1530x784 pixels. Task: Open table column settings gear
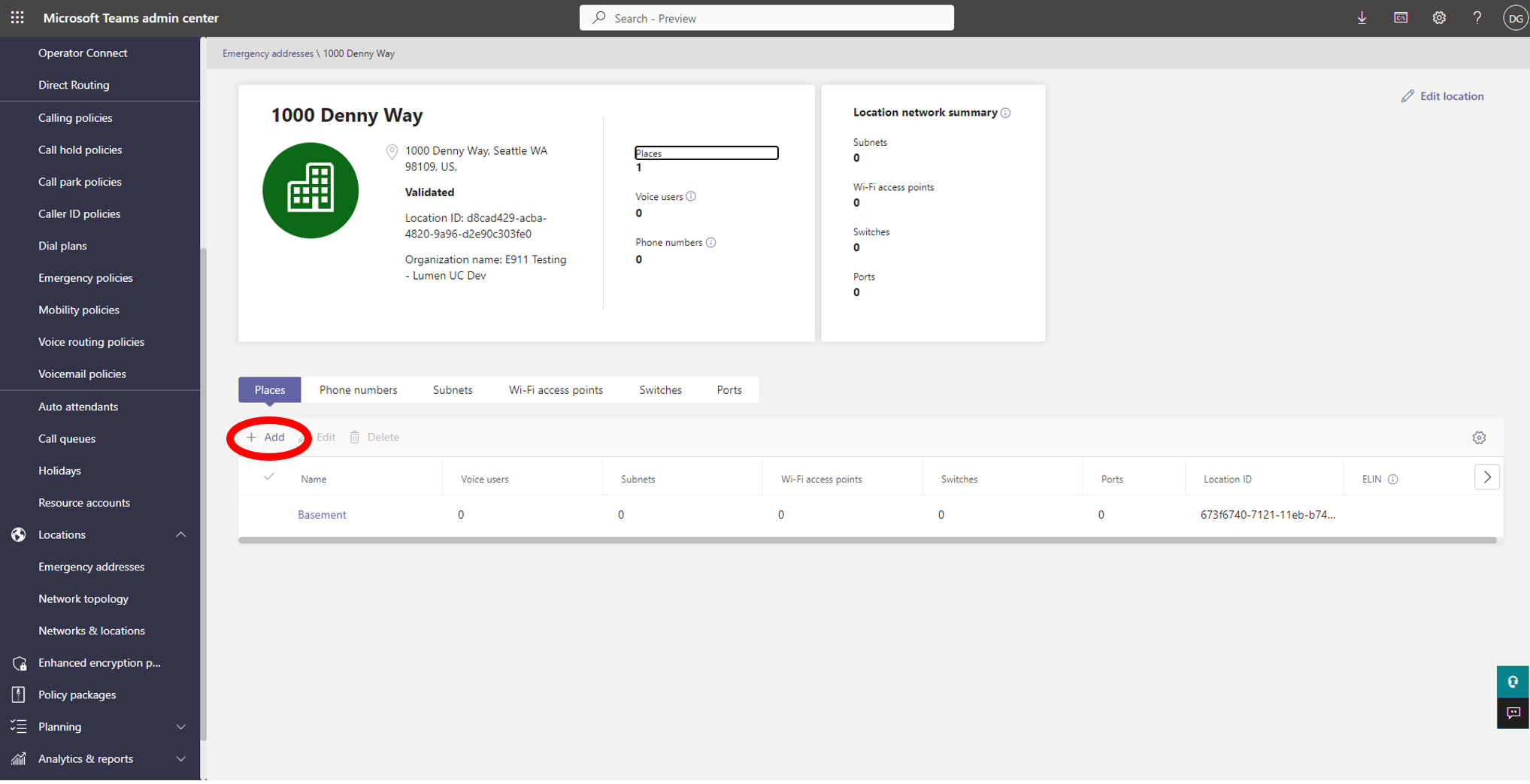[x=1479, y=437]
